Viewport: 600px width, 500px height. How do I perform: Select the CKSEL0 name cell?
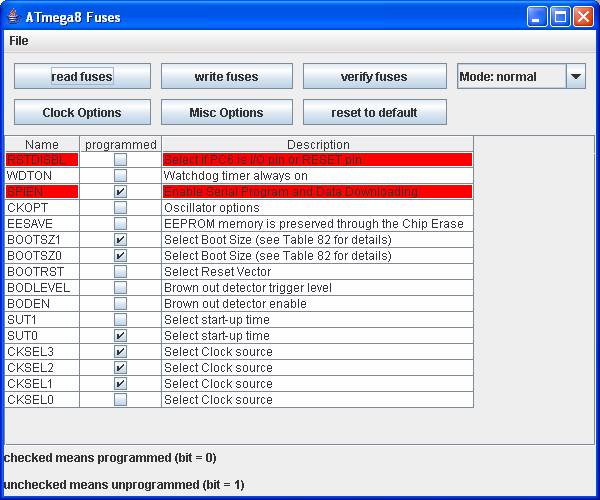pyautogui.click(x=42, y=400)
